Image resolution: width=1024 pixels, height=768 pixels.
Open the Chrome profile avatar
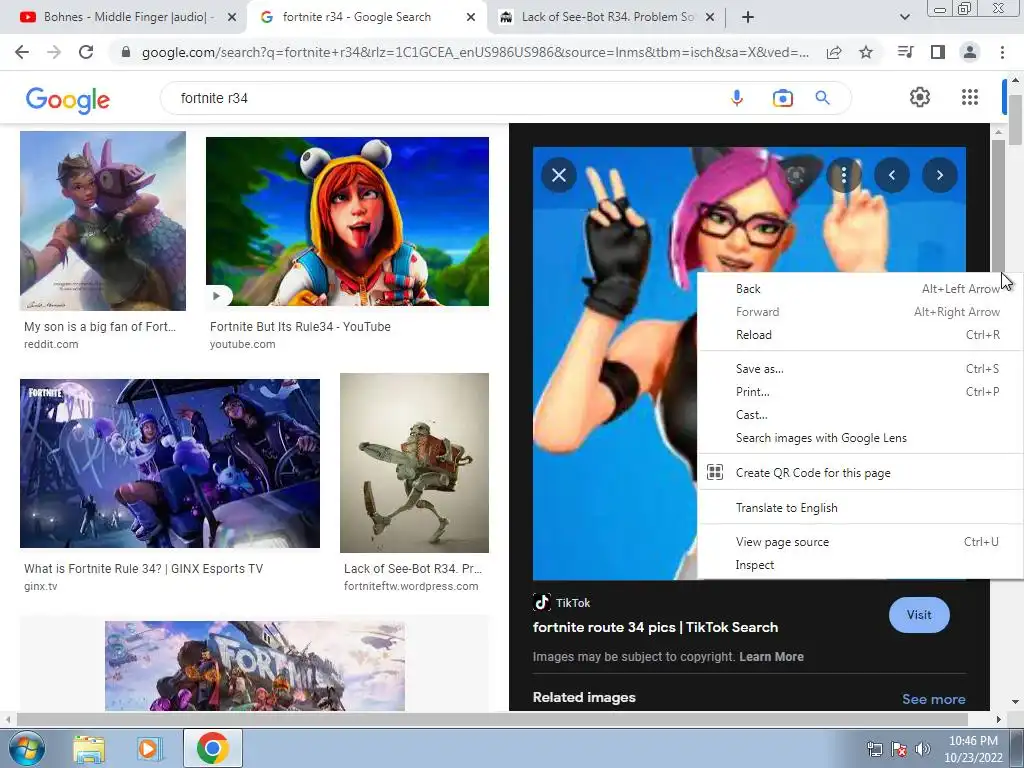970,52
